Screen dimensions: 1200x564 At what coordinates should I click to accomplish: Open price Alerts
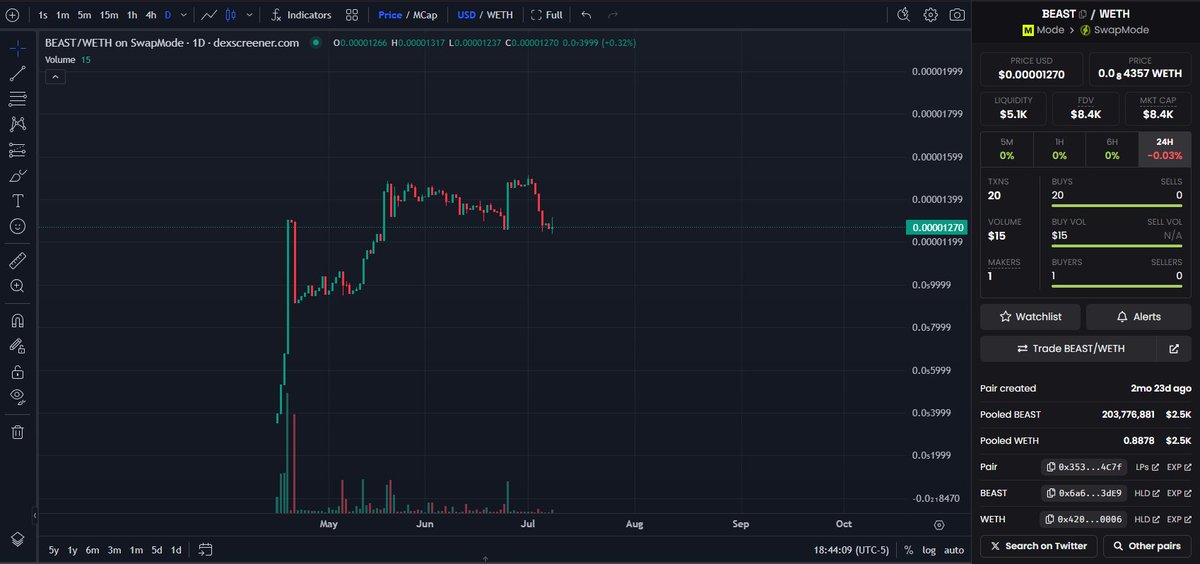pyautogui.click(x=1139, y=316)
